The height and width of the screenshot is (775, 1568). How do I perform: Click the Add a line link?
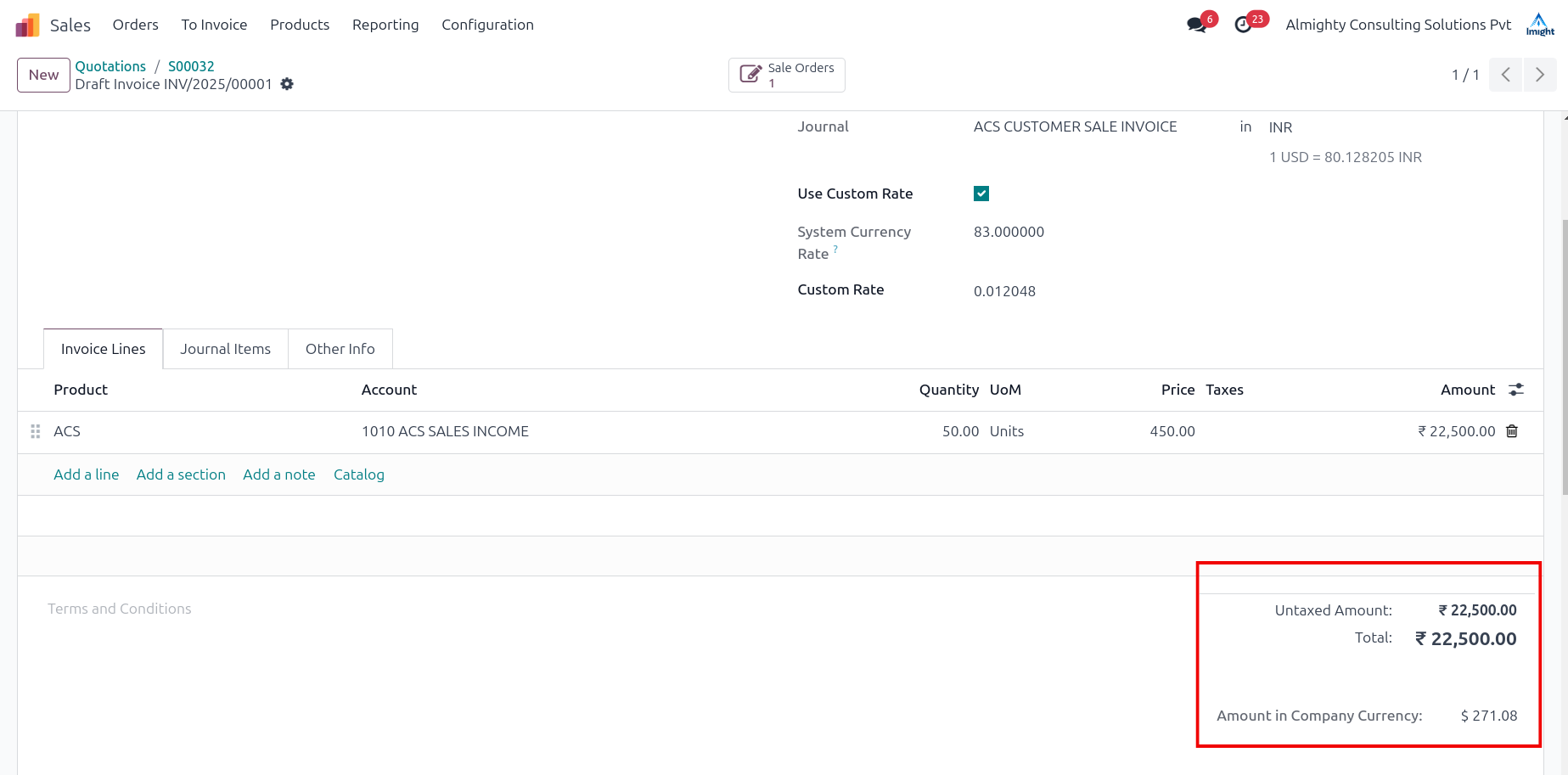click(x=86, y=475)
